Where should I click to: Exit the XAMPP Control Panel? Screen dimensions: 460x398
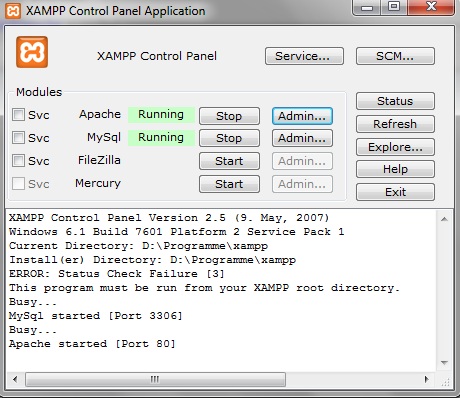(395, 192)
